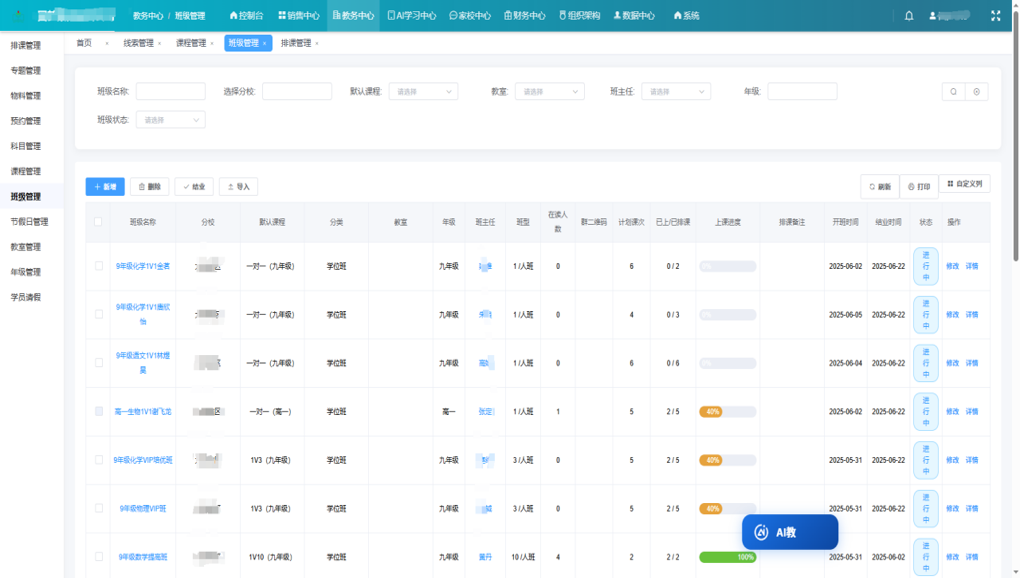Open the 默认课程 filter dropdown

[x=423, y=92]
